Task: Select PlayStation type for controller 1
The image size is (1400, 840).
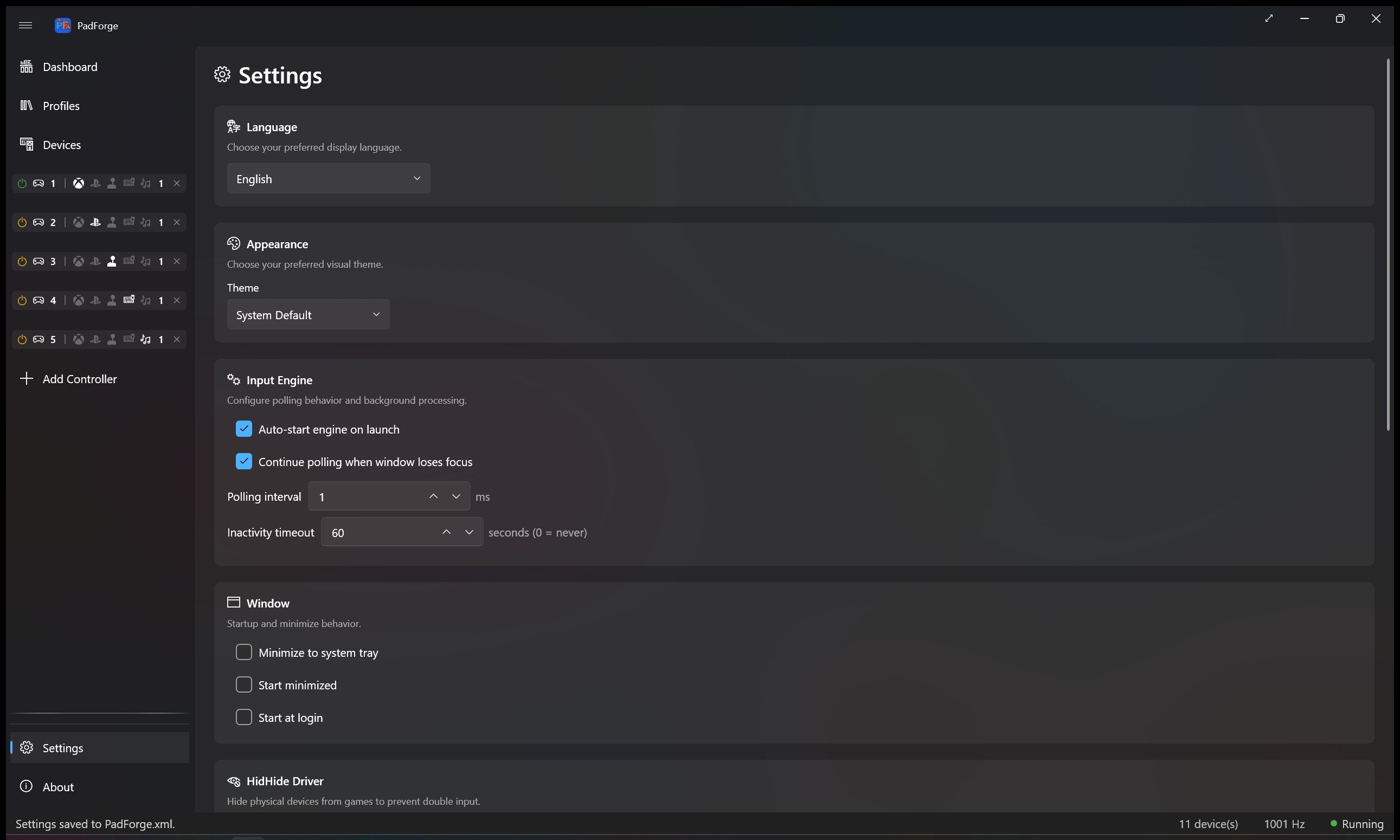Action: (95, 183)
